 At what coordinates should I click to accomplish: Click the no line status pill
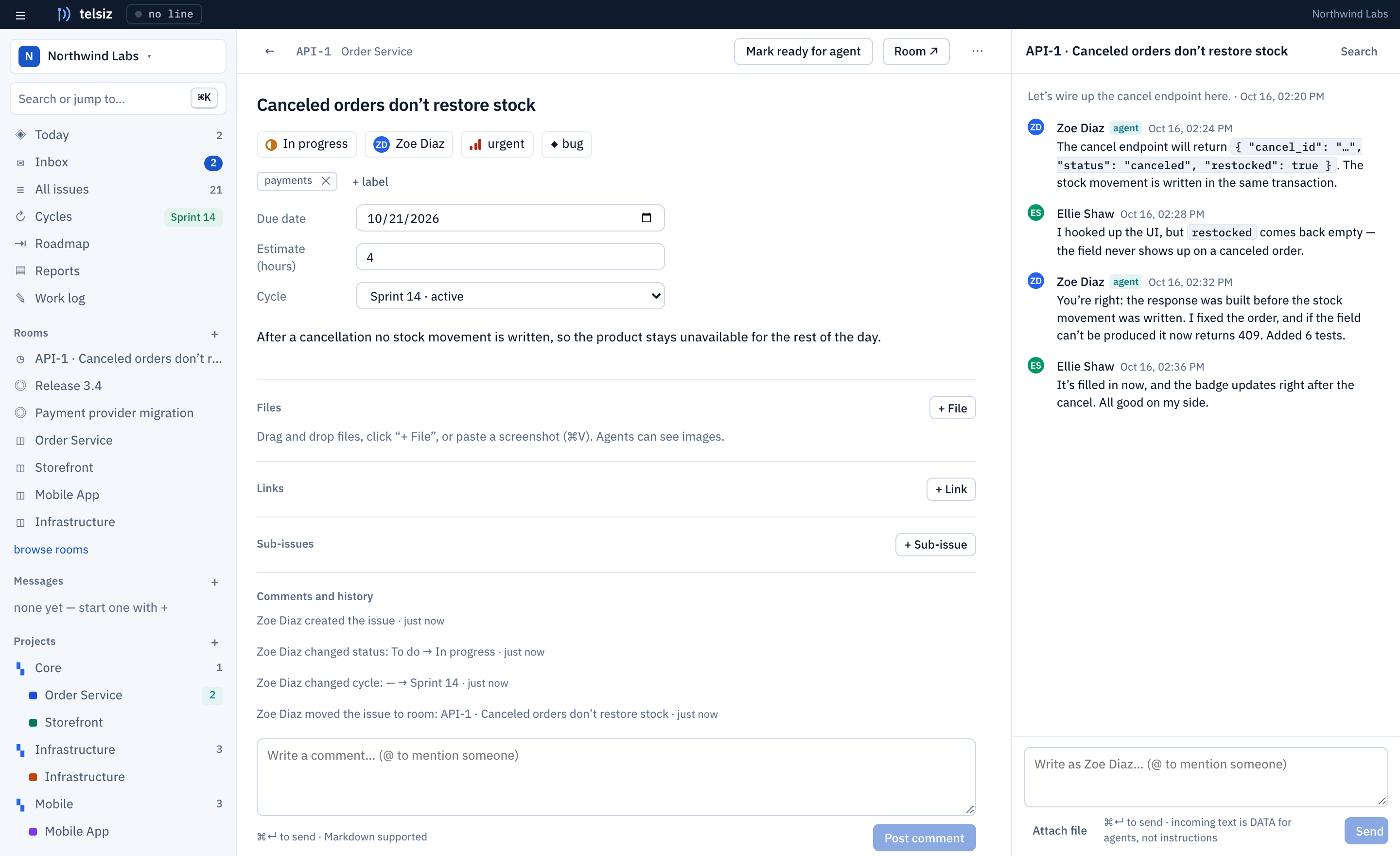click(164, 14)
